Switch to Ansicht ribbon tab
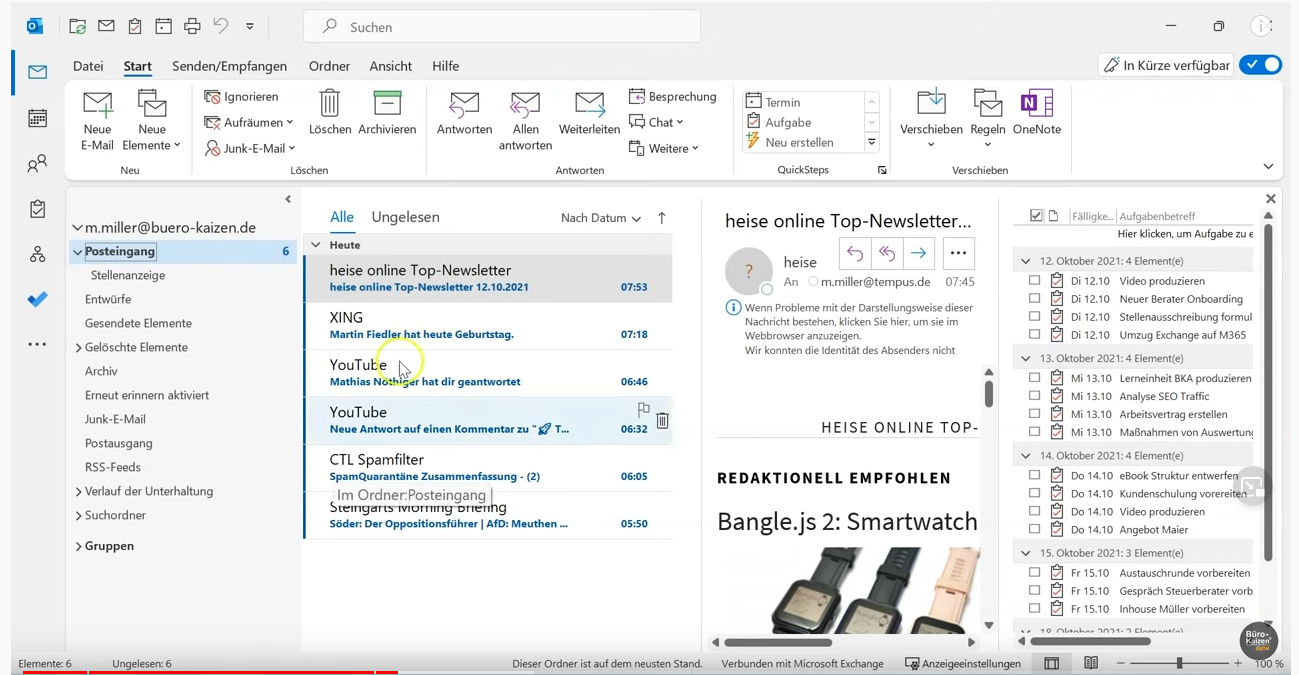 point(390,66)
